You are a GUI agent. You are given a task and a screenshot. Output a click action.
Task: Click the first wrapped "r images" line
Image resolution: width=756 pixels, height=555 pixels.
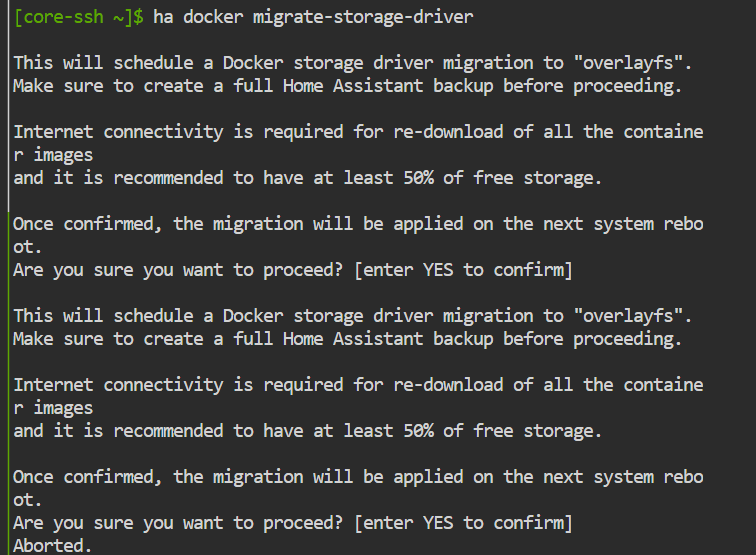point(52,155)
